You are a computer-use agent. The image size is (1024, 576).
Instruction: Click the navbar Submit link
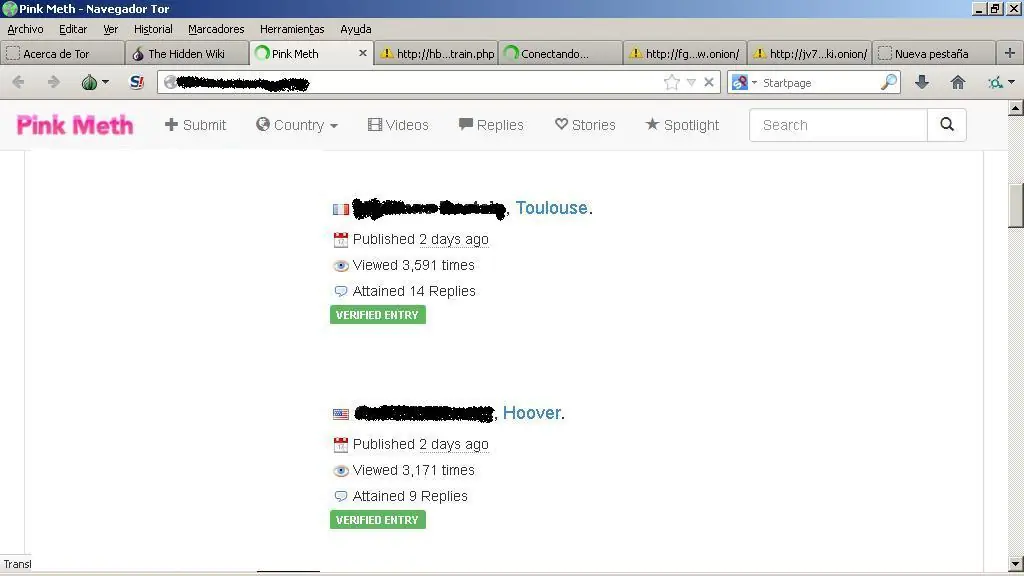(x=195, y=125)
